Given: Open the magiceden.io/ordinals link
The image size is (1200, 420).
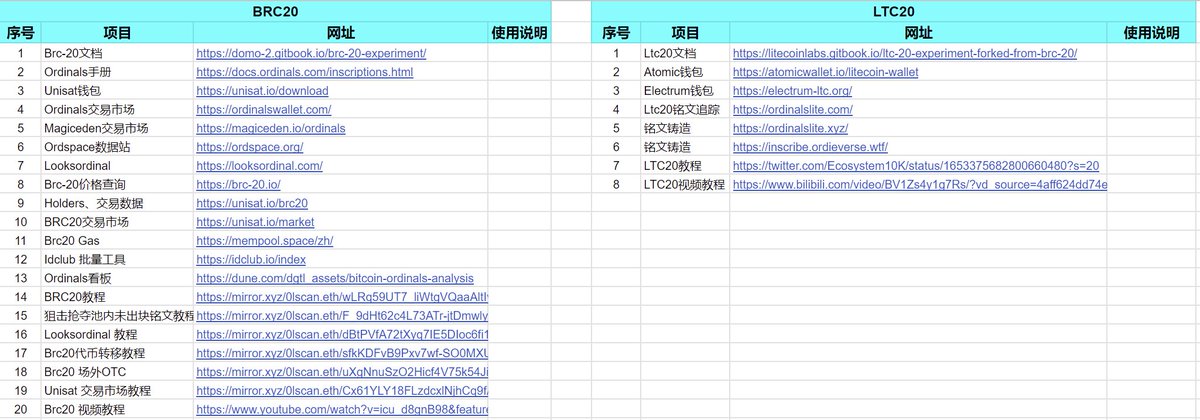Looking at the screenshot, I should pos(270,128).
